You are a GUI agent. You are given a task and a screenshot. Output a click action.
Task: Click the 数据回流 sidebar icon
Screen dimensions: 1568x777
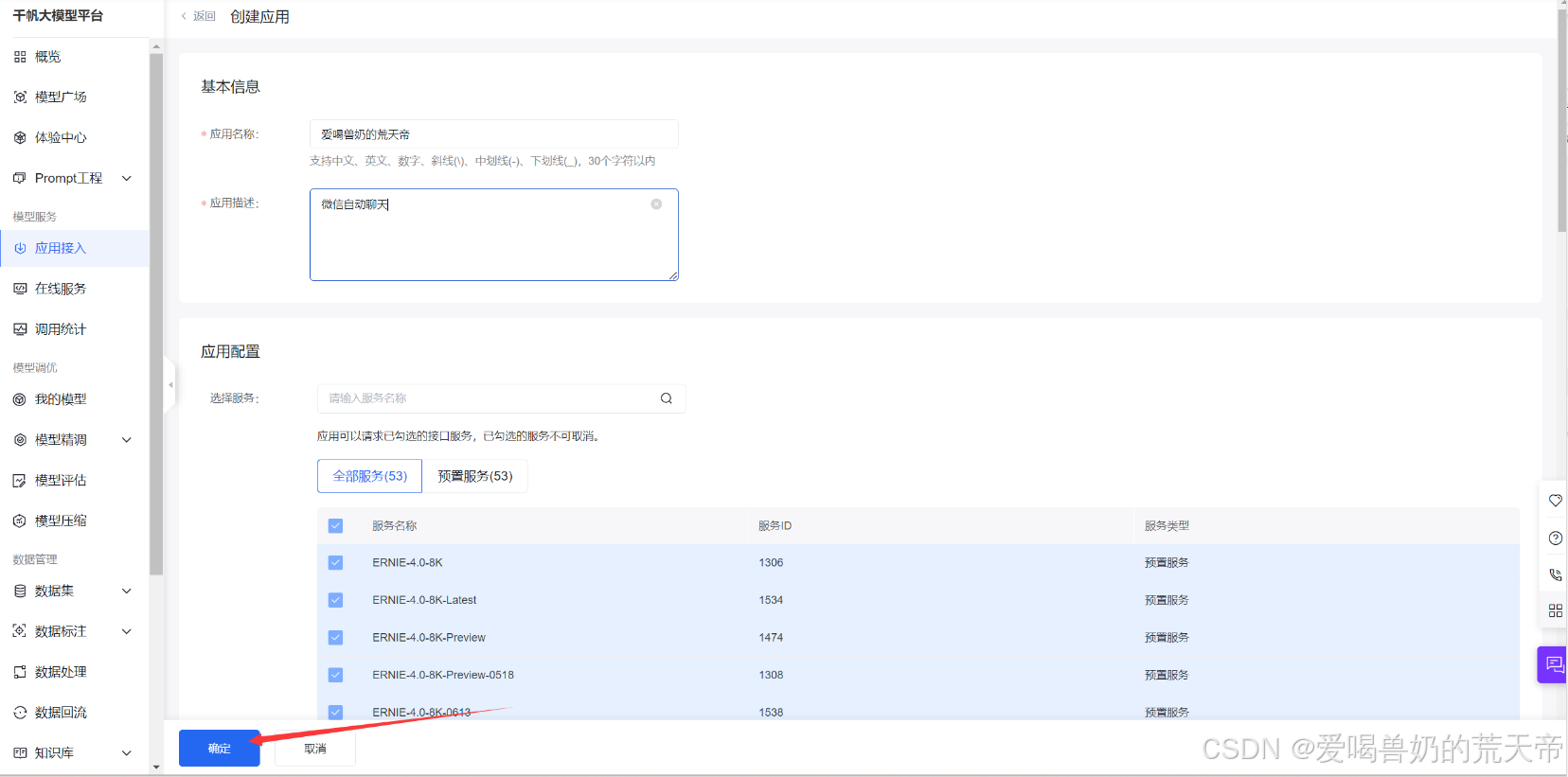(20, 713)
